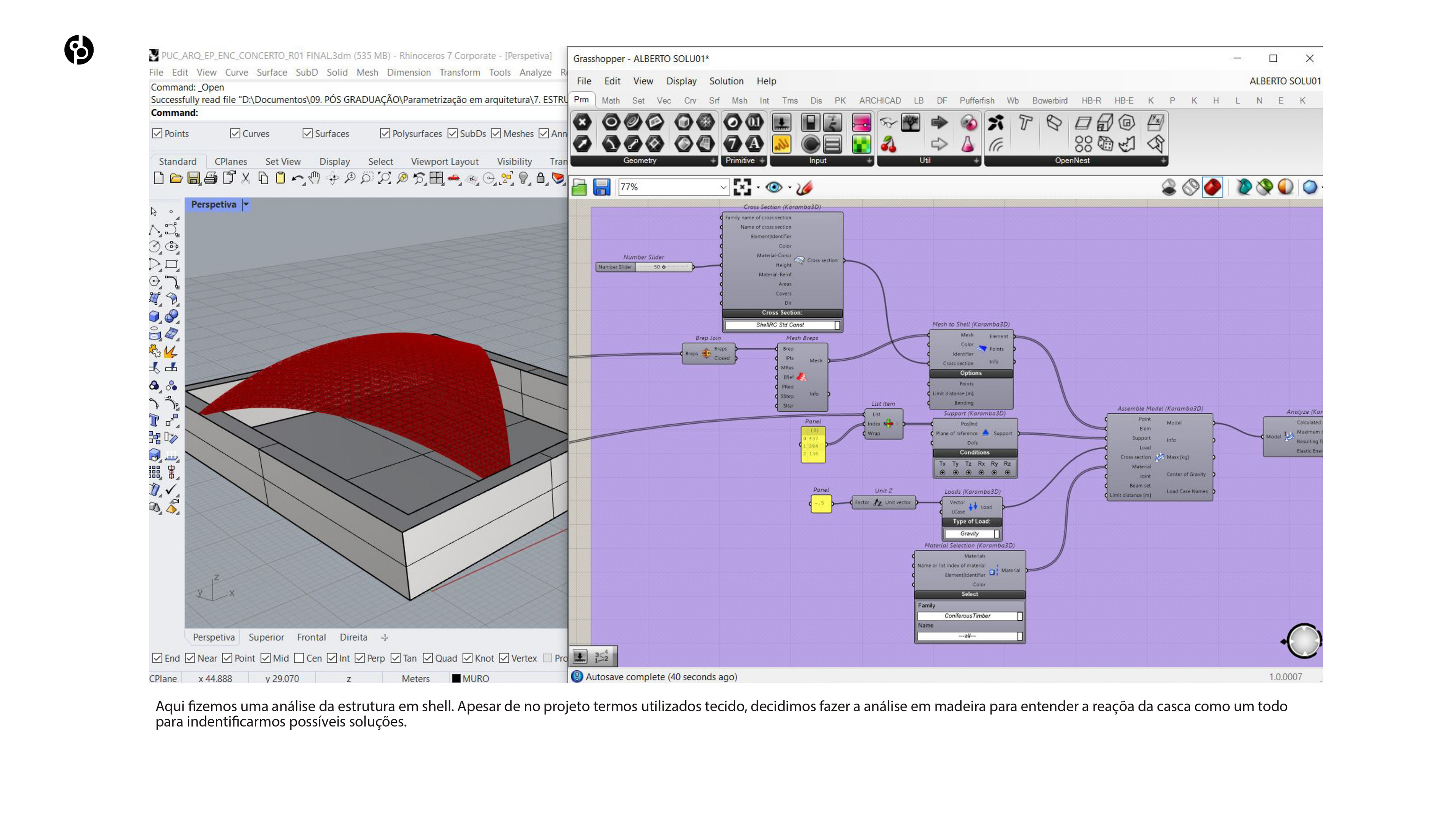Open the 77% canvas zoom dropdown
Screen dimensions: 1456x819
[x=723, y=187]
